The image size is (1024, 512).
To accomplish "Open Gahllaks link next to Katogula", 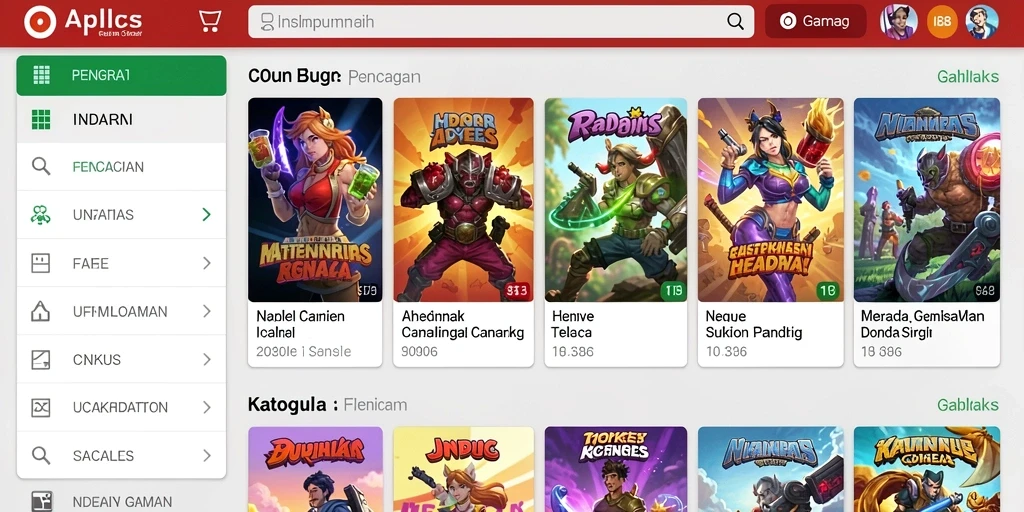I will 968,405.
